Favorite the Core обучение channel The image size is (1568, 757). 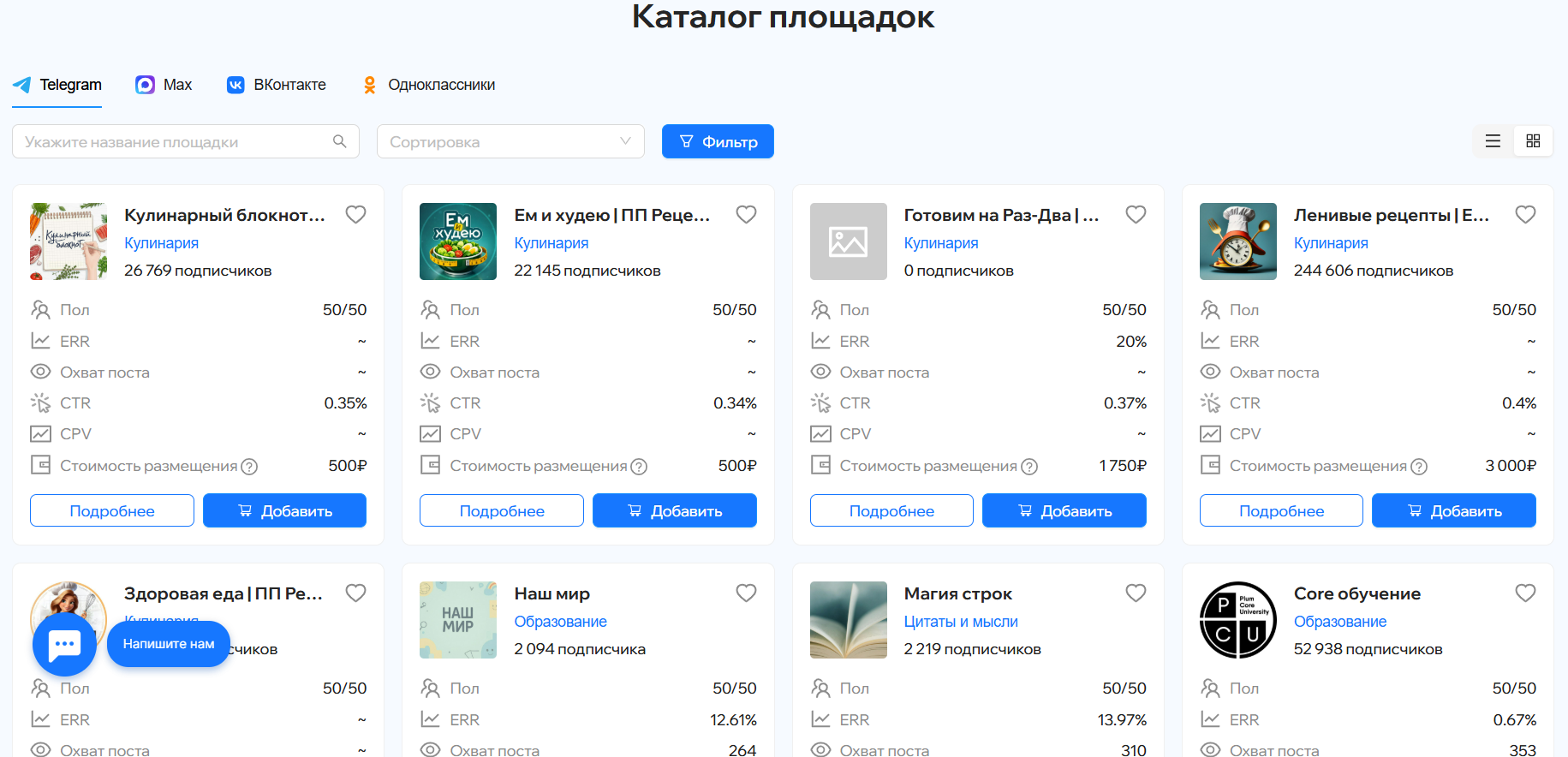1525,593
